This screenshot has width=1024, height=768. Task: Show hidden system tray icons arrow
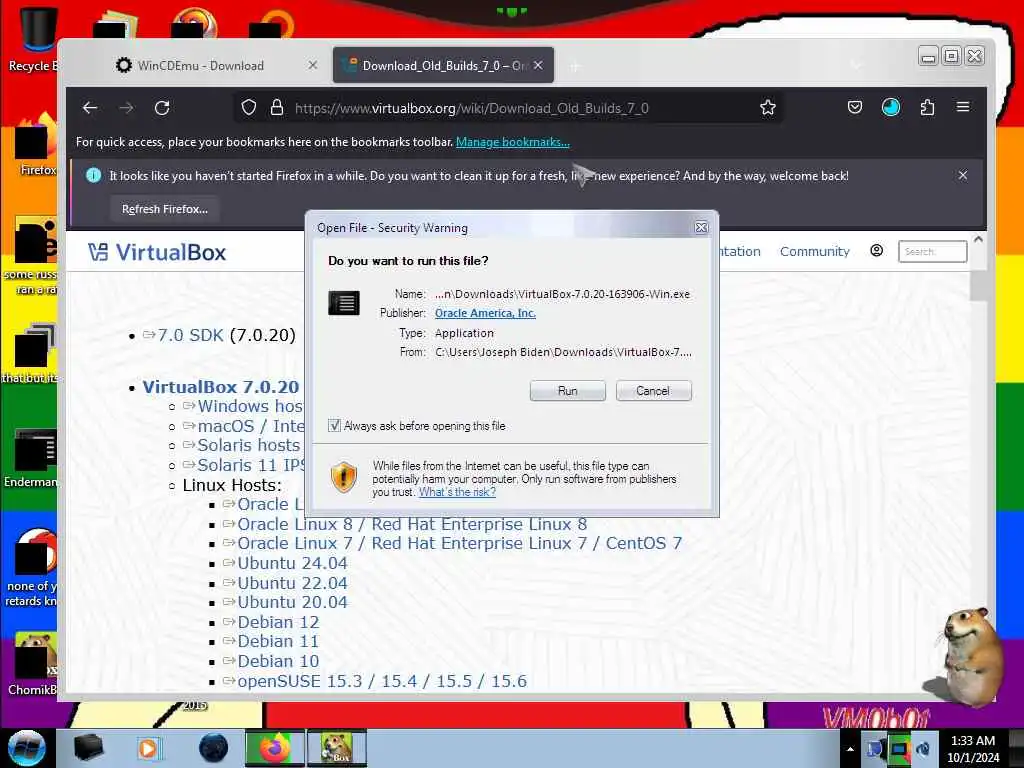pyautogui.click(x=850, y=749)
